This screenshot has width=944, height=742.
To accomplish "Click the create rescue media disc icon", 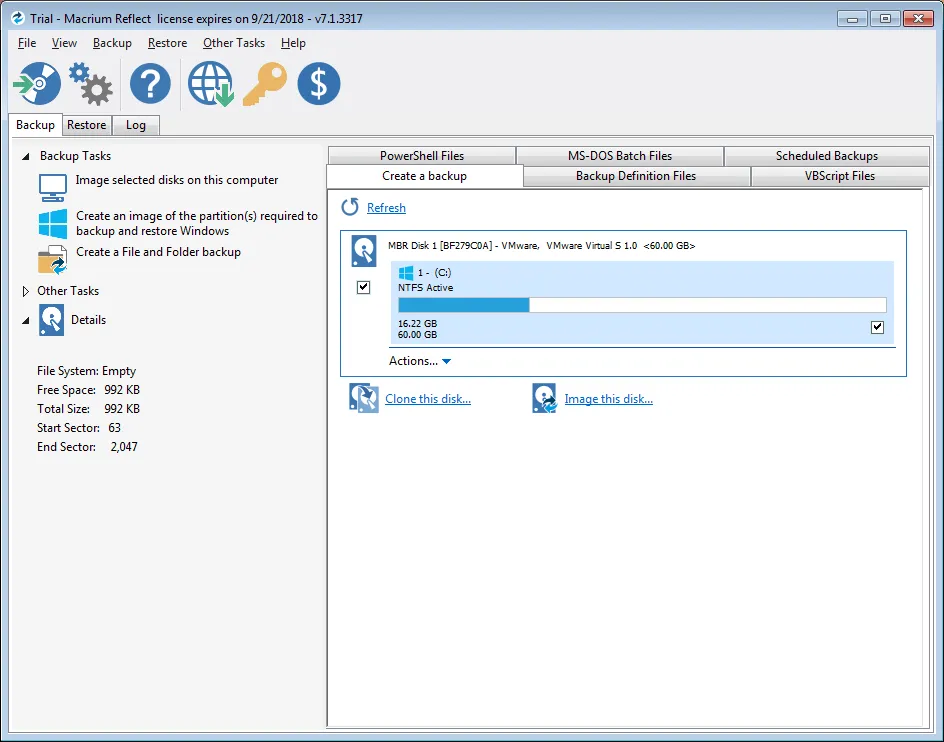I will [x=37, y=84].
